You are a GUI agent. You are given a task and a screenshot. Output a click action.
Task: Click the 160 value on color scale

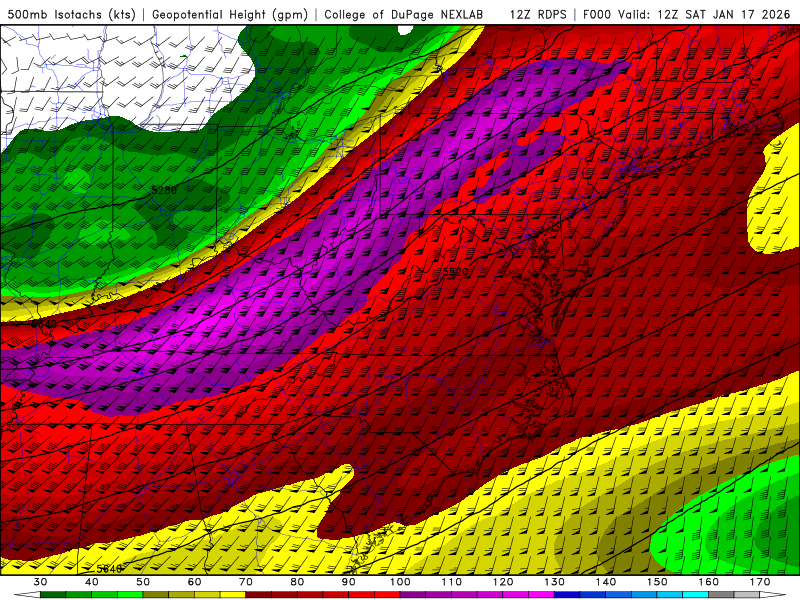coord(709,582)
